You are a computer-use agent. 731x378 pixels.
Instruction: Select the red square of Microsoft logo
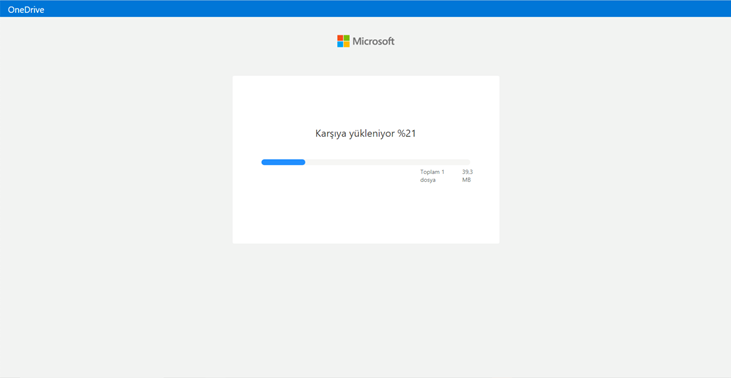pos(340,38)
